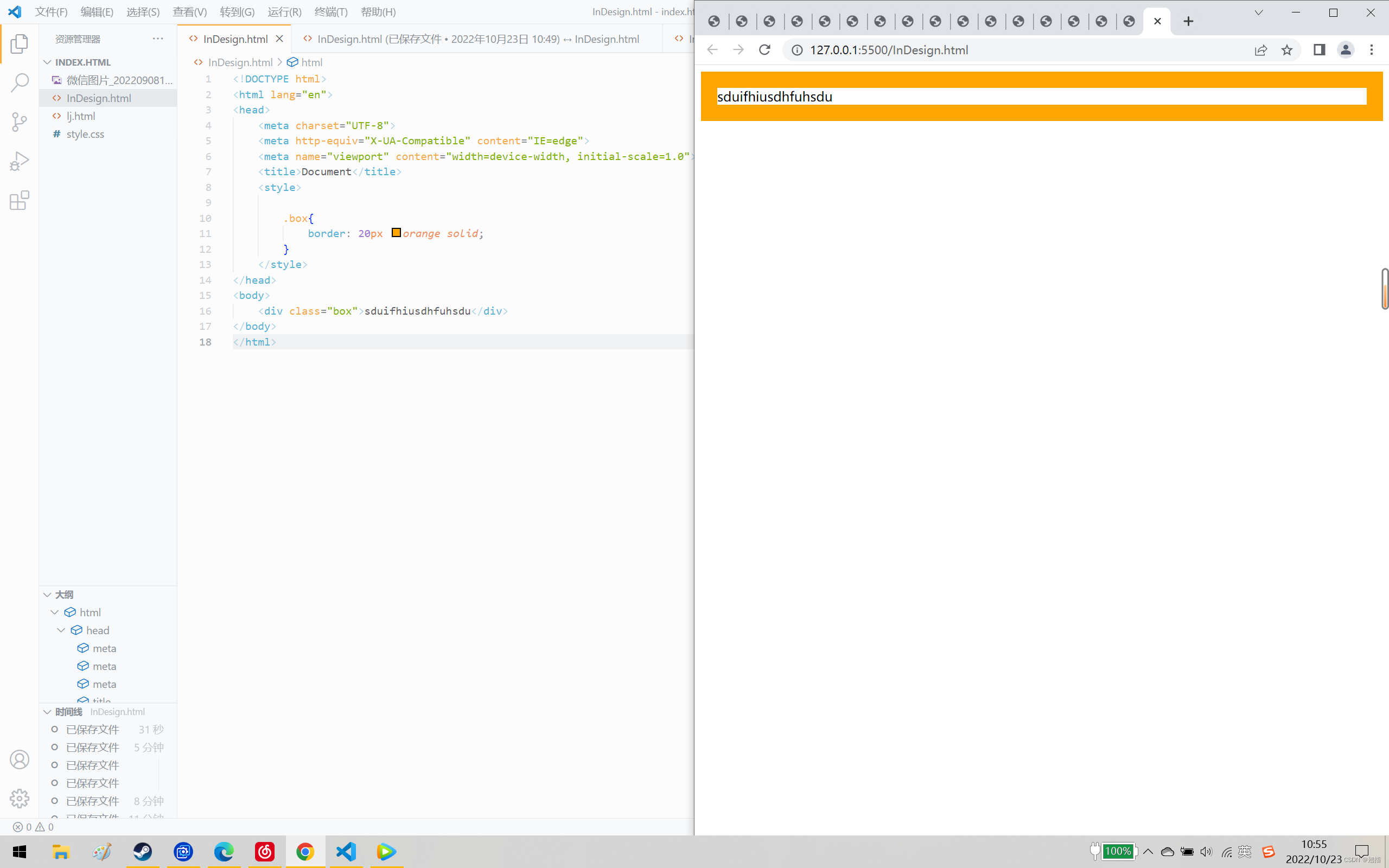Toggle the Chrome side panel

(1319, 50)
